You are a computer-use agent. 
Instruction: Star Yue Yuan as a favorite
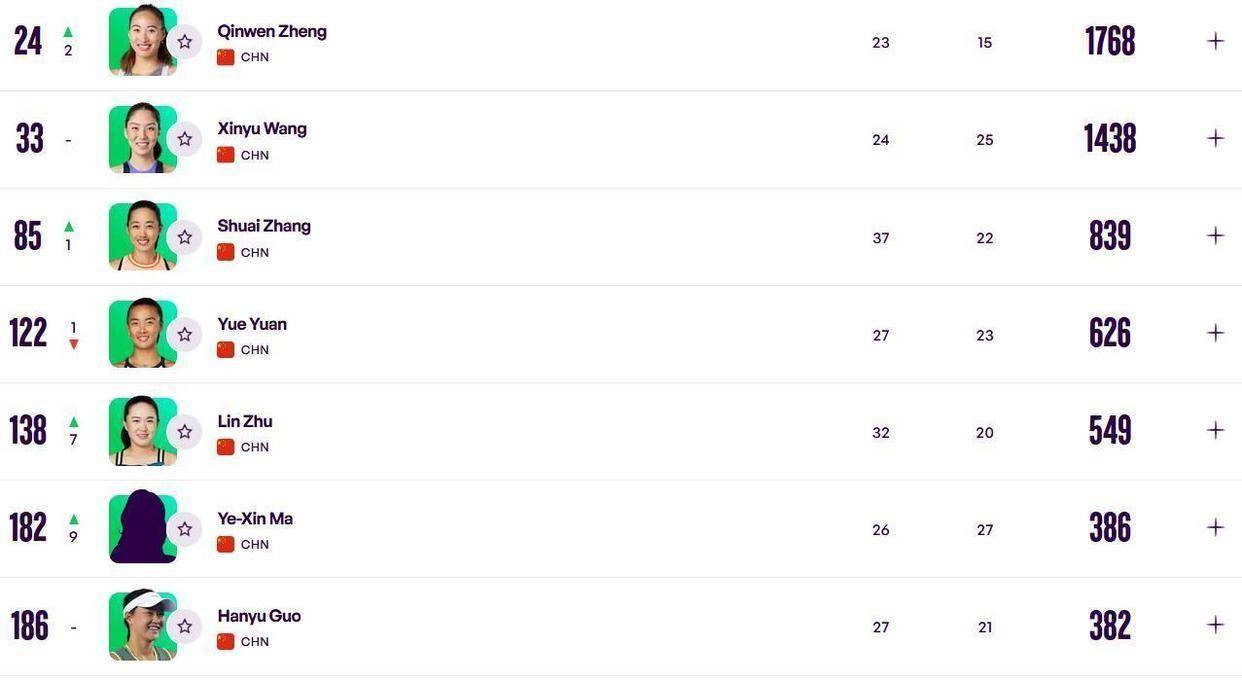pyautogui.click(x=185, y=334)
